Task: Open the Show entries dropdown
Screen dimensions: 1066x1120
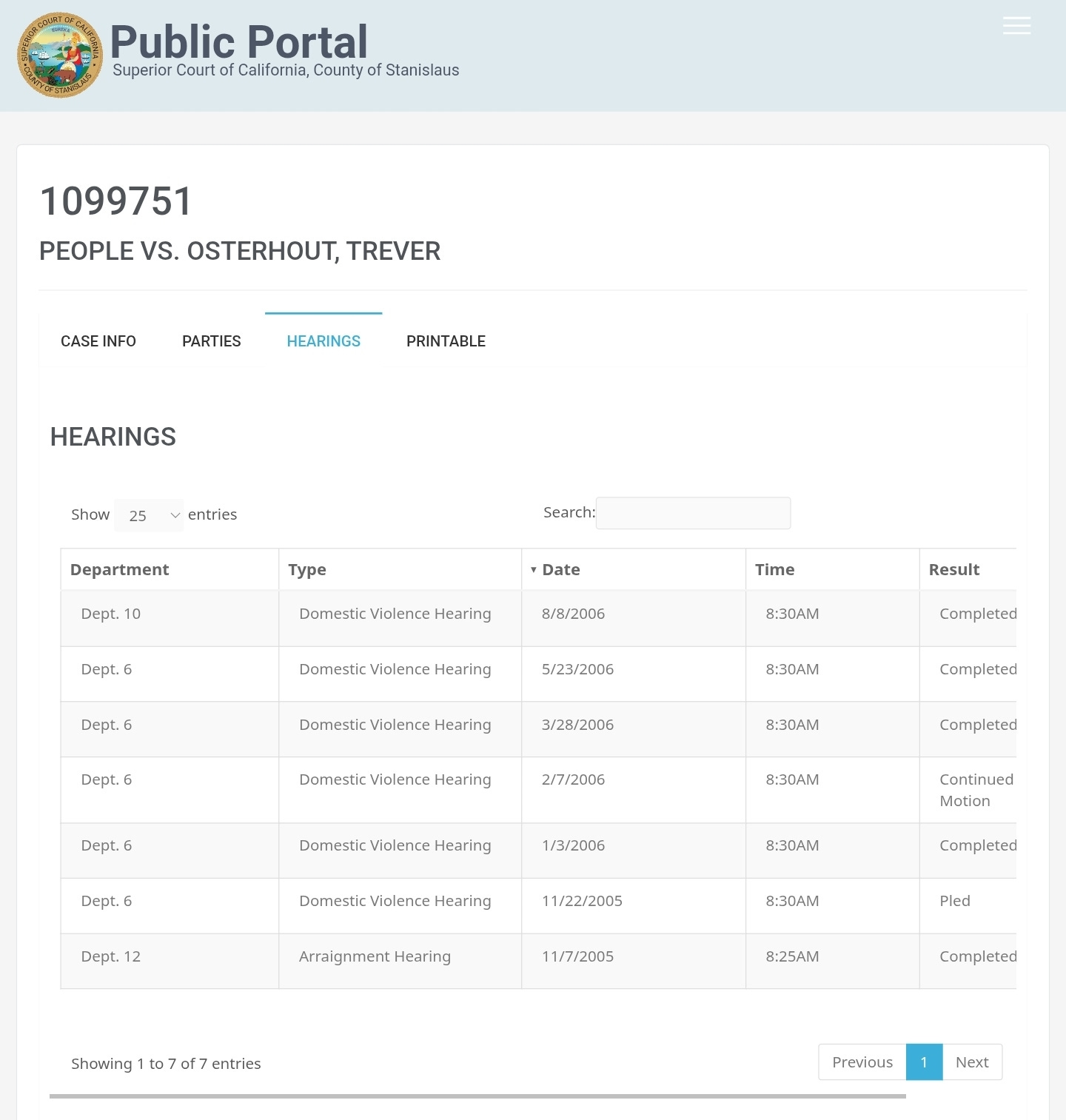Action: (149, 515)
